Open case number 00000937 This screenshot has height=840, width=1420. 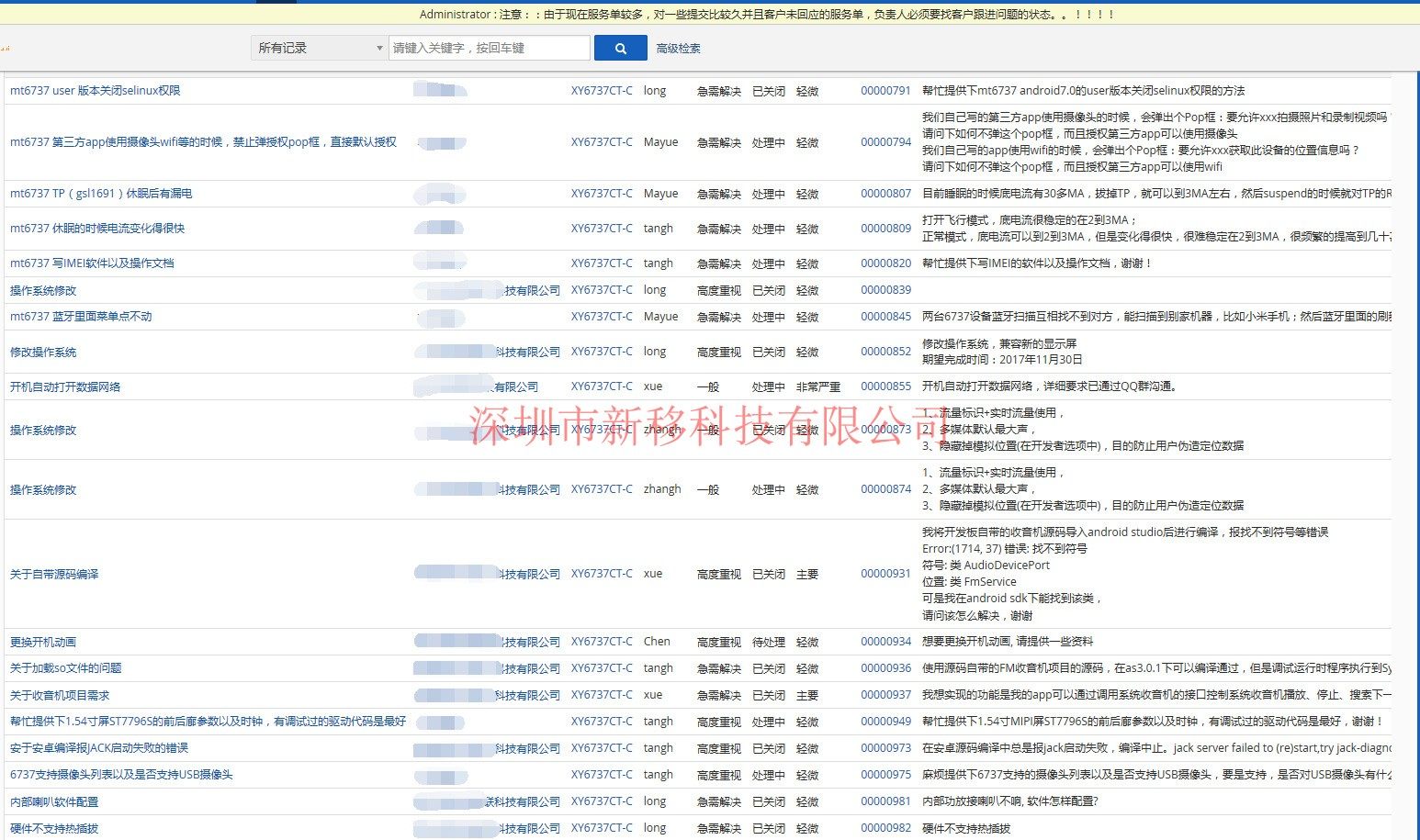click(885, 695)
